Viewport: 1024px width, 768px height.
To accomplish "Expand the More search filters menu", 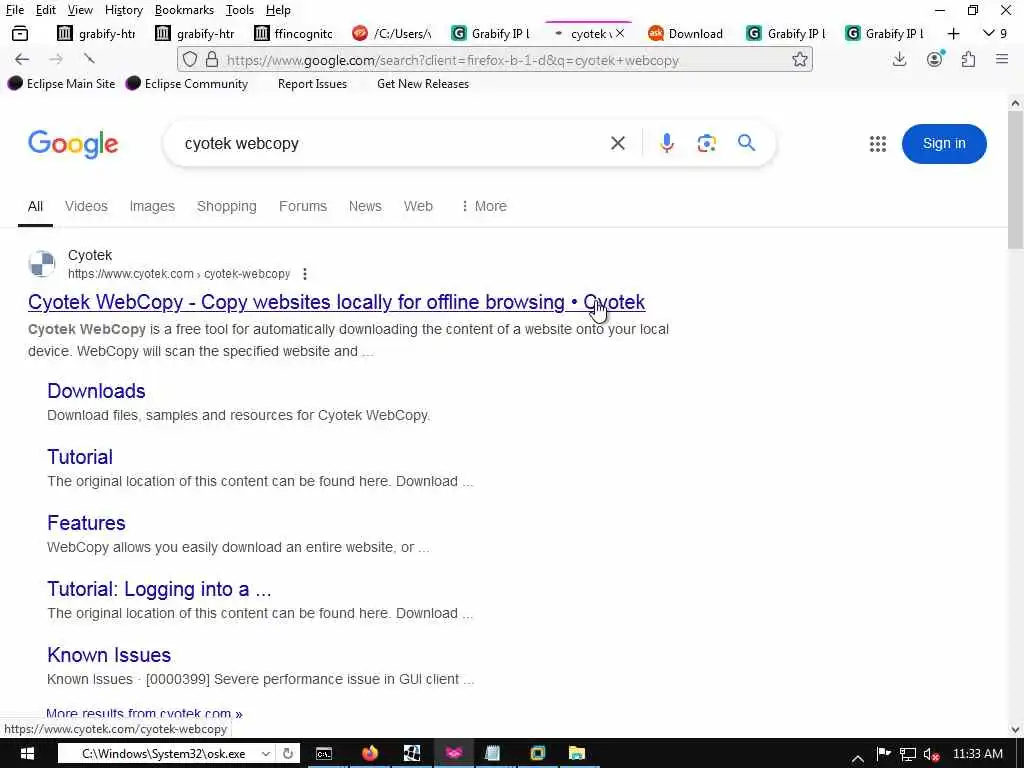I will tap(483, 206).
